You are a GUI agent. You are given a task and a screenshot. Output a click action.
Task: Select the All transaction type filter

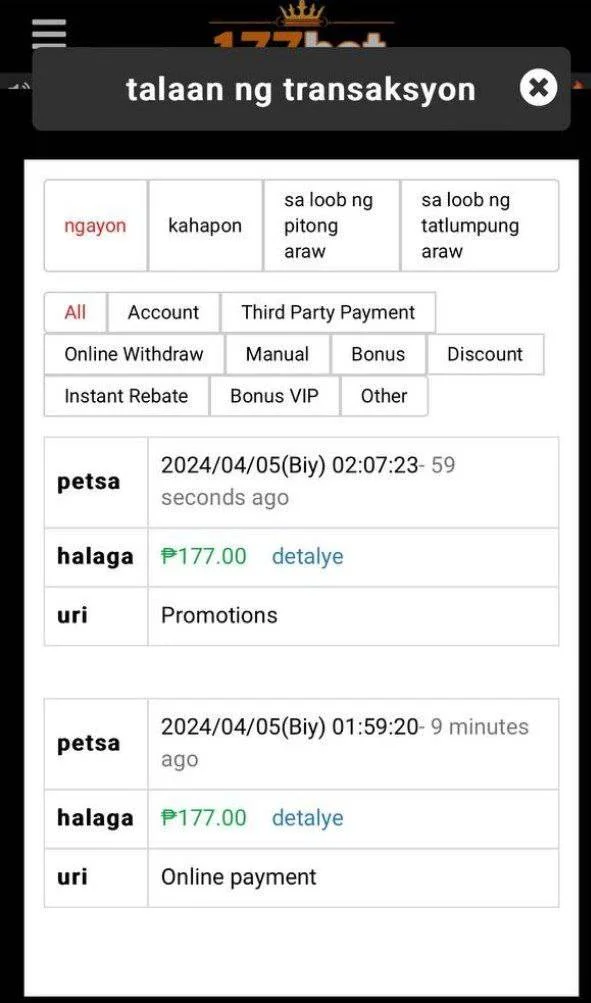[75, 312]
